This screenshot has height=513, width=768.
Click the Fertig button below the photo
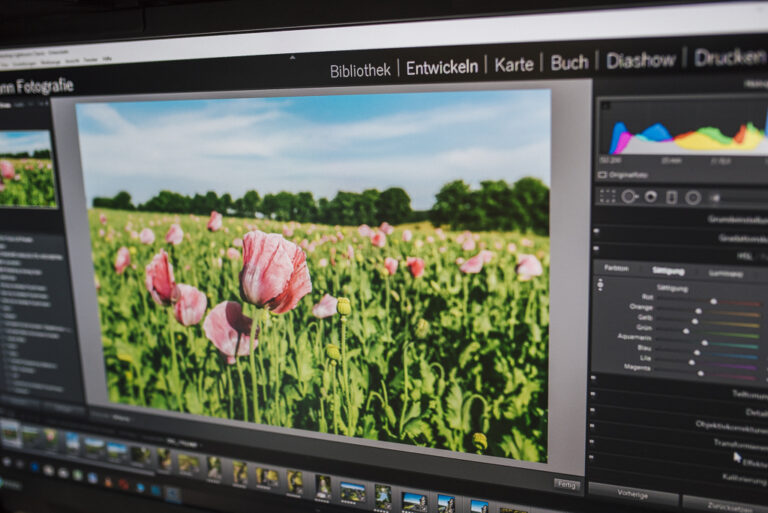pyautogui.click(x=567, y=485)
